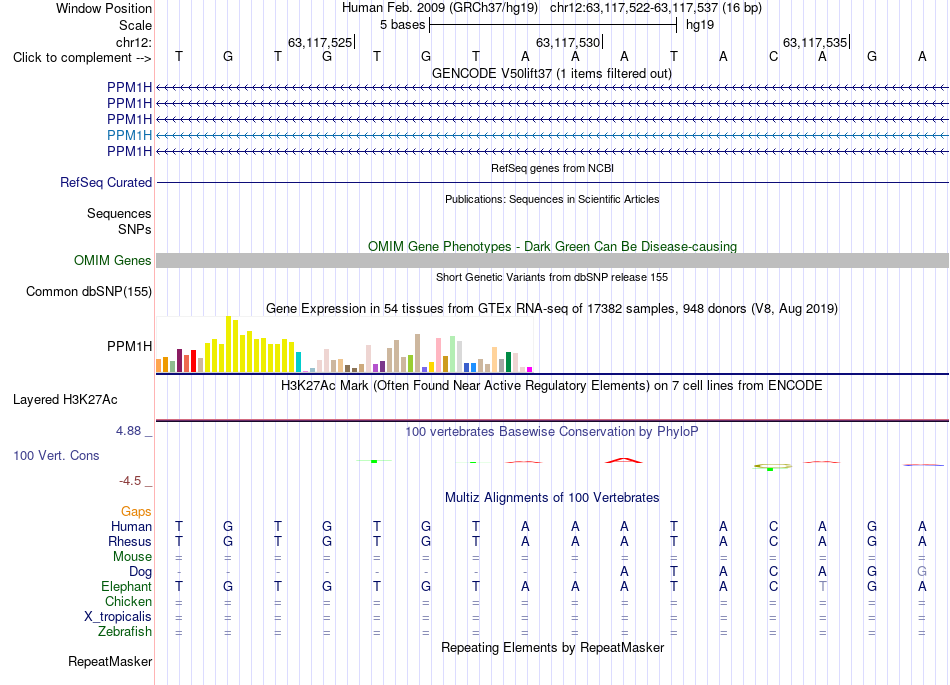Click the pink GTEx expression bar
The width and height of the screenshot is (950, 685).
pos(439,355)
